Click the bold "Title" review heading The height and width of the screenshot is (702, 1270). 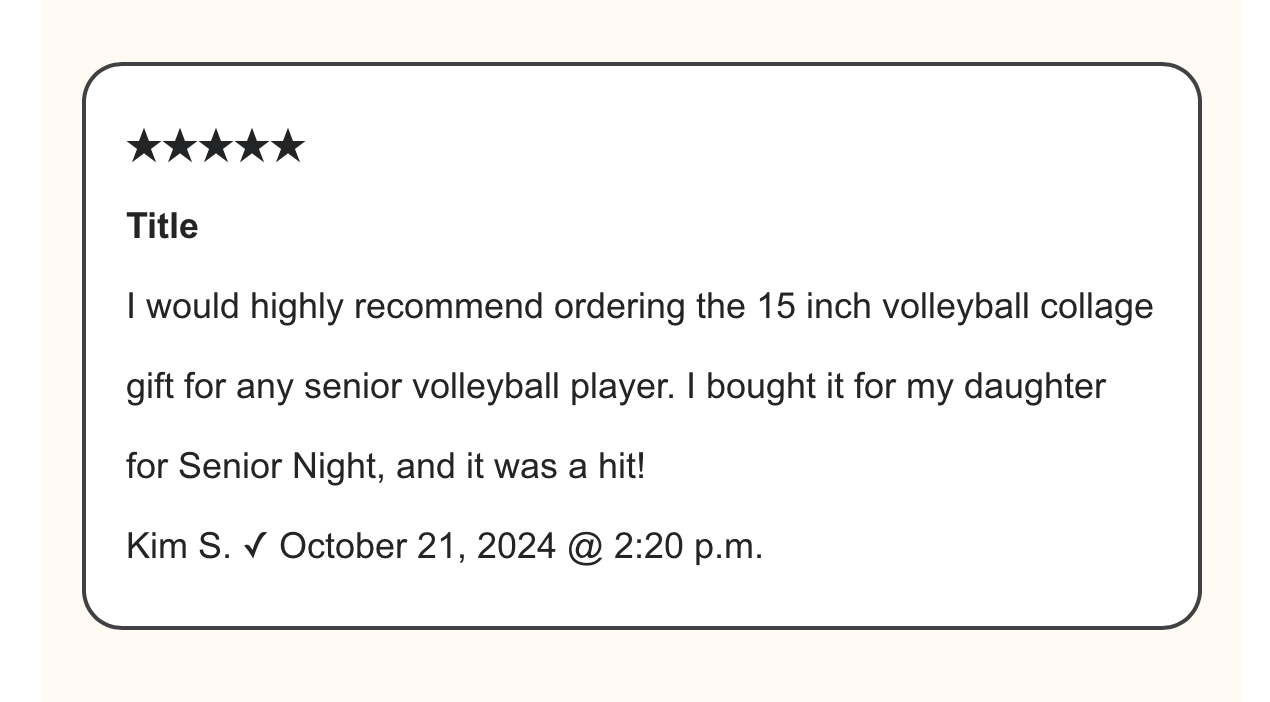pyautogui.click(x=162, y=227)
